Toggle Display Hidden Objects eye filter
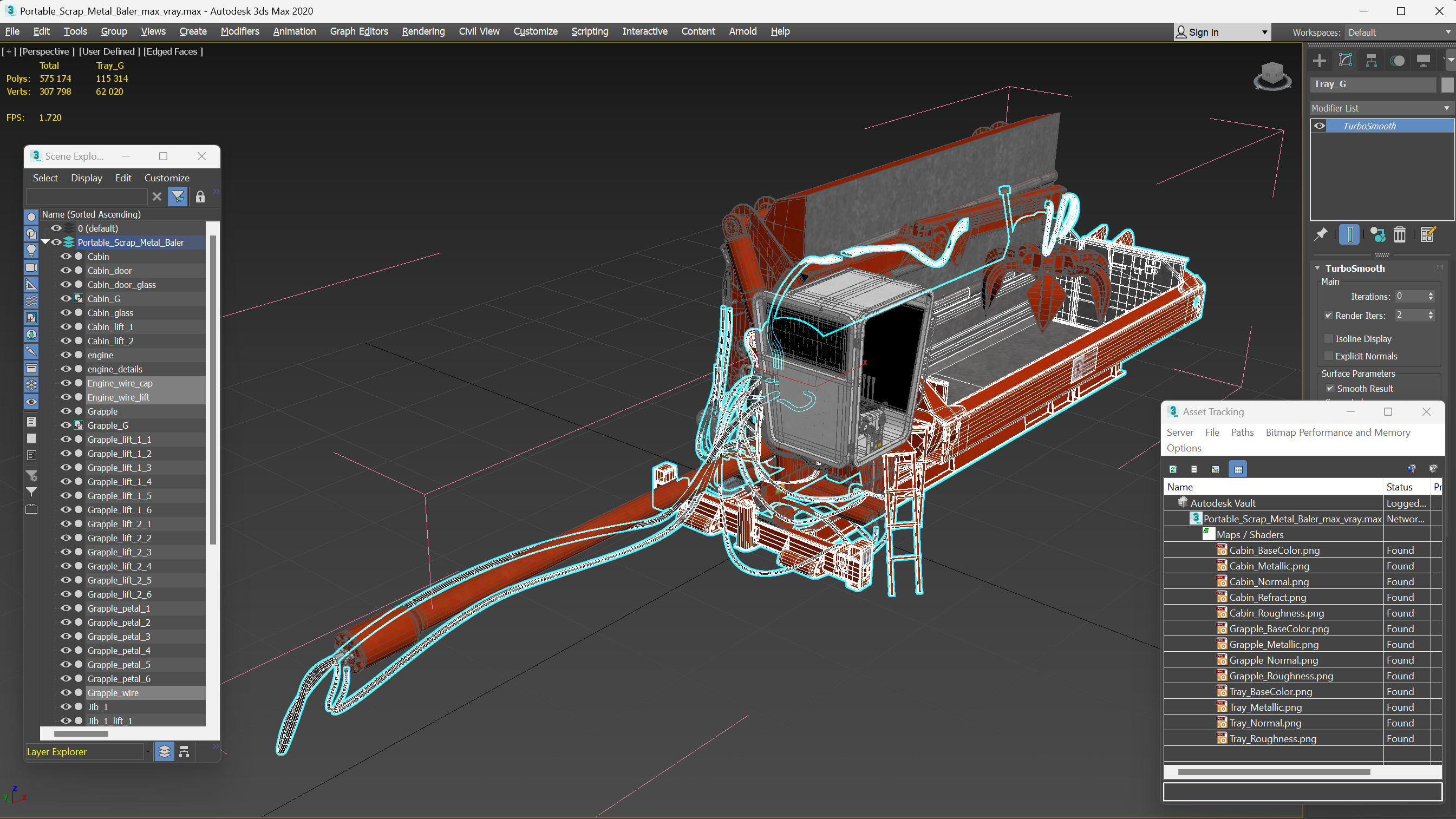1456x819 pixels. pyautogui.click(x=31, y=402)
